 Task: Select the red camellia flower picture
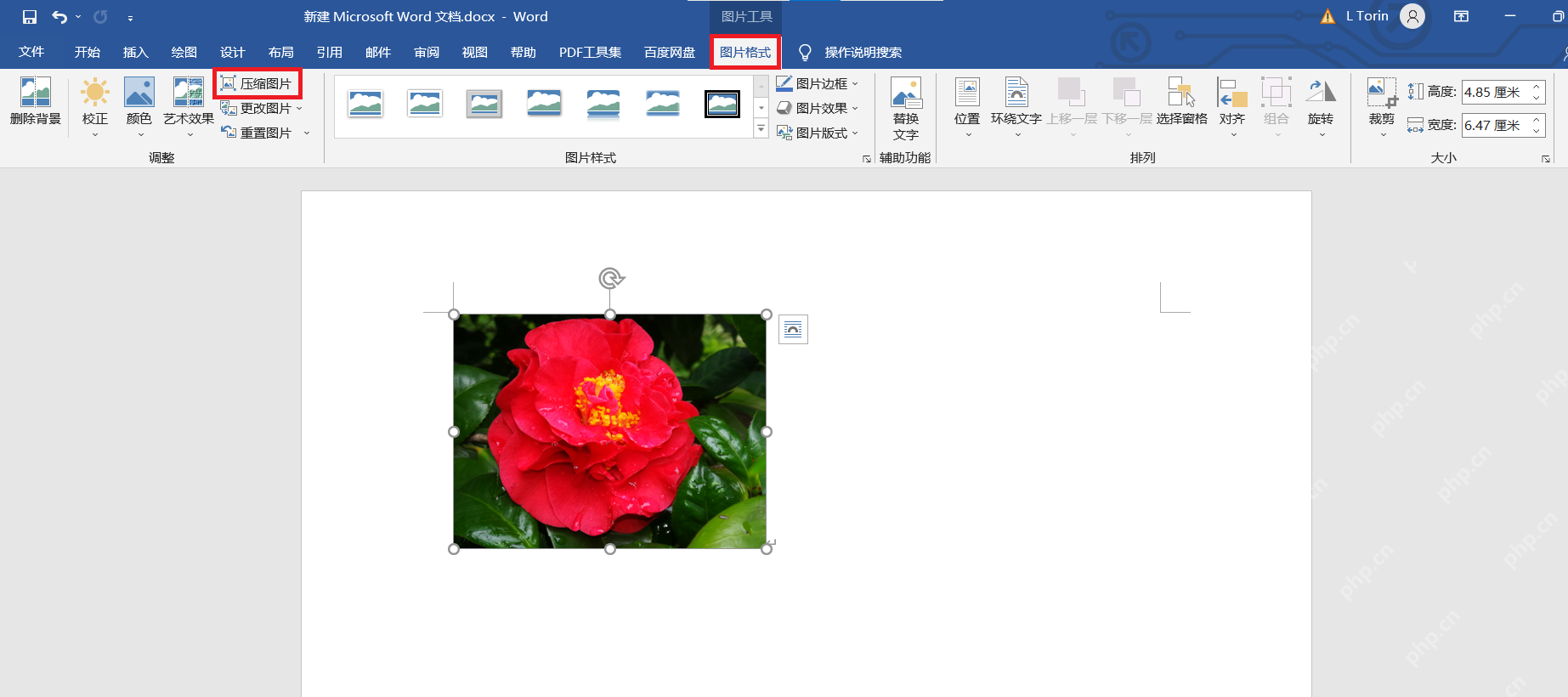tap(610, 432)
